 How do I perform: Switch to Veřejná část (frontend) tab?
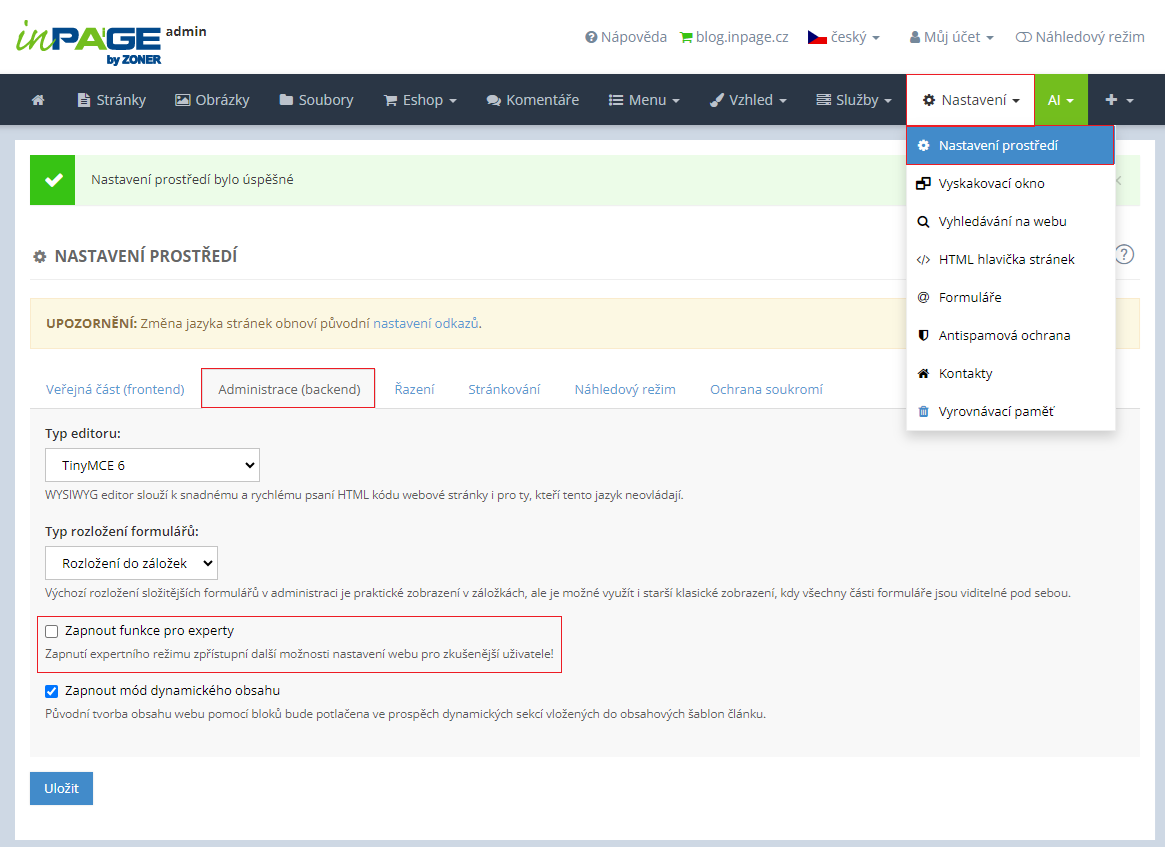click(x=115, y=389)
